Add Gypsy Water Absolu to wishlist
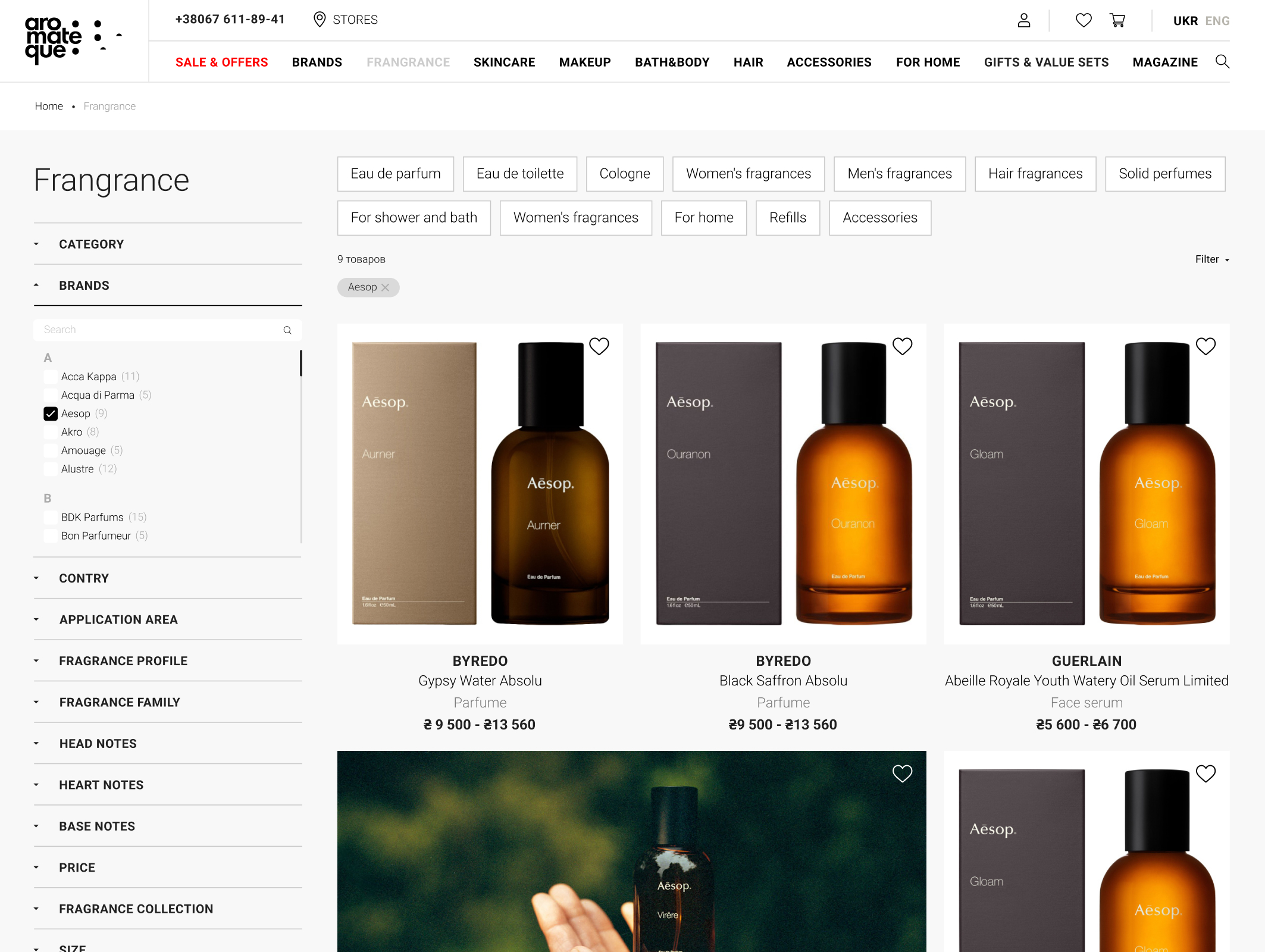This screenshot has height=952, width=1265. (x=599, y=346)
